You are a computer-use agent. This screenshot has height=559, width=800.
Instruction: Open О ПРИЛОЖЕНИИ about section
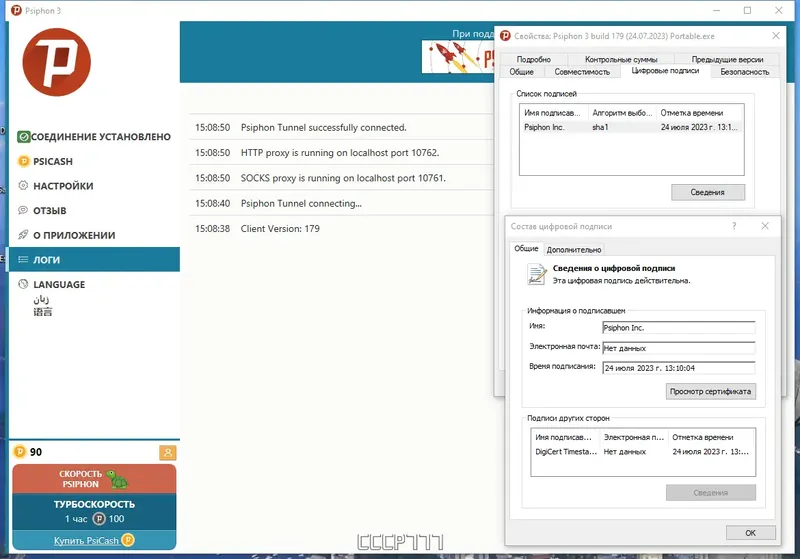pos(94,235)
